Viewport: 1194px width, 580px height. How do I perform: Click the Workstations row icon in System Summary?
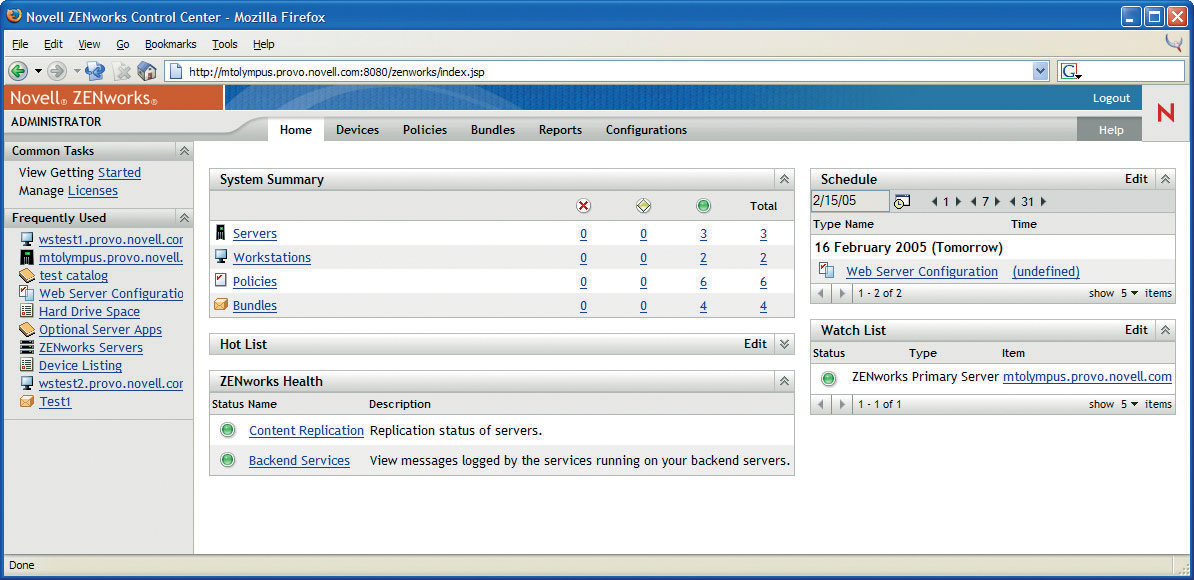tap(221, 257)
